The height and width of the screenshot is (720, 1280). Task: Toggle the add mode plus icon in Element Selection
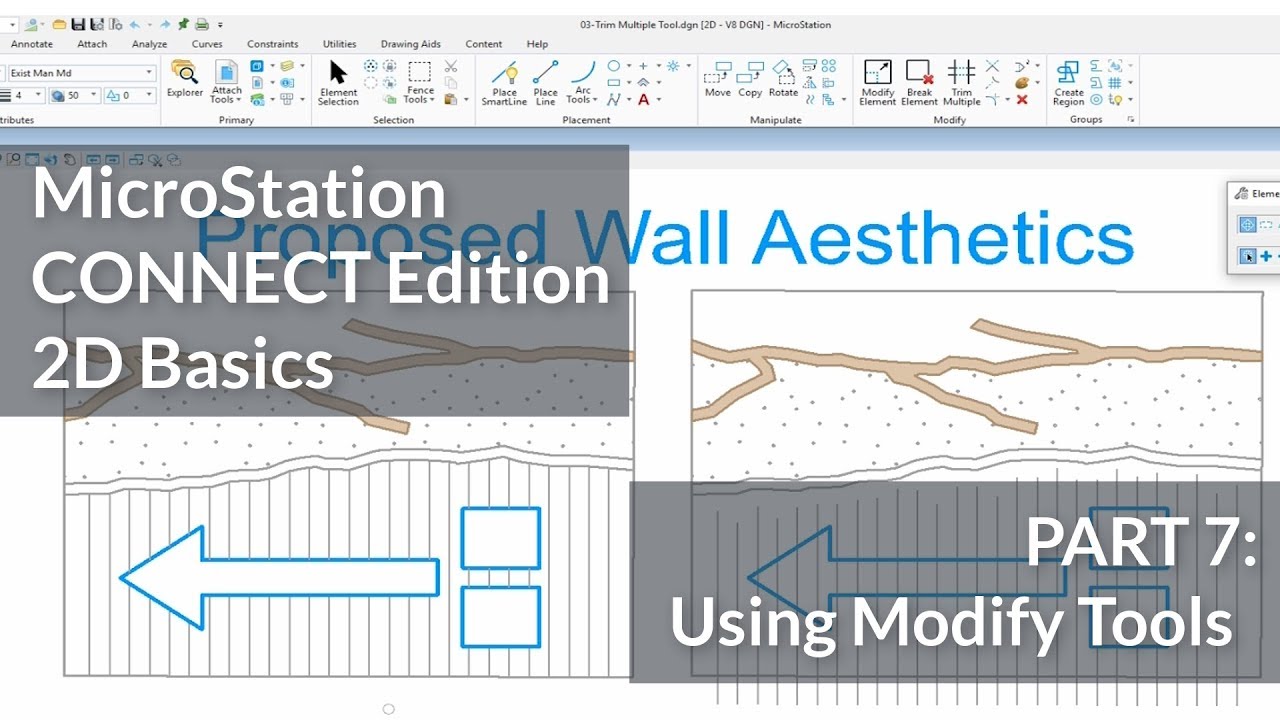tap(1266, 257)
